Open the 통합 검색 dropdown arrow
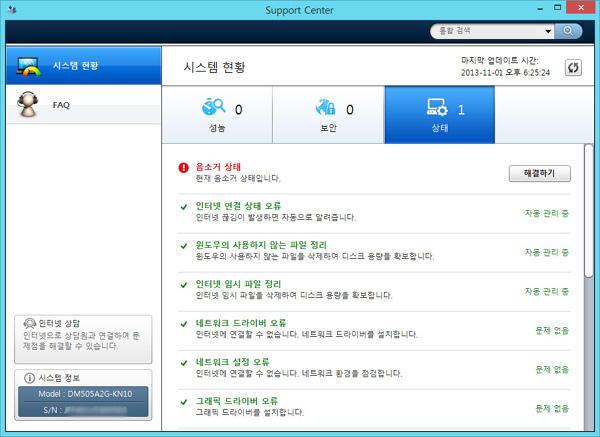Viewport: 600px width, 437px height. [x=548, y=31]
